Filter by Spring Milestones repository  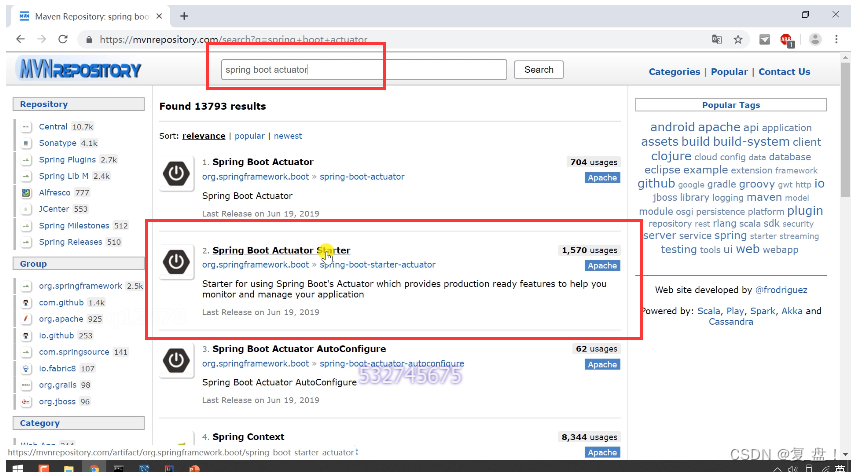tap(74, 225)
